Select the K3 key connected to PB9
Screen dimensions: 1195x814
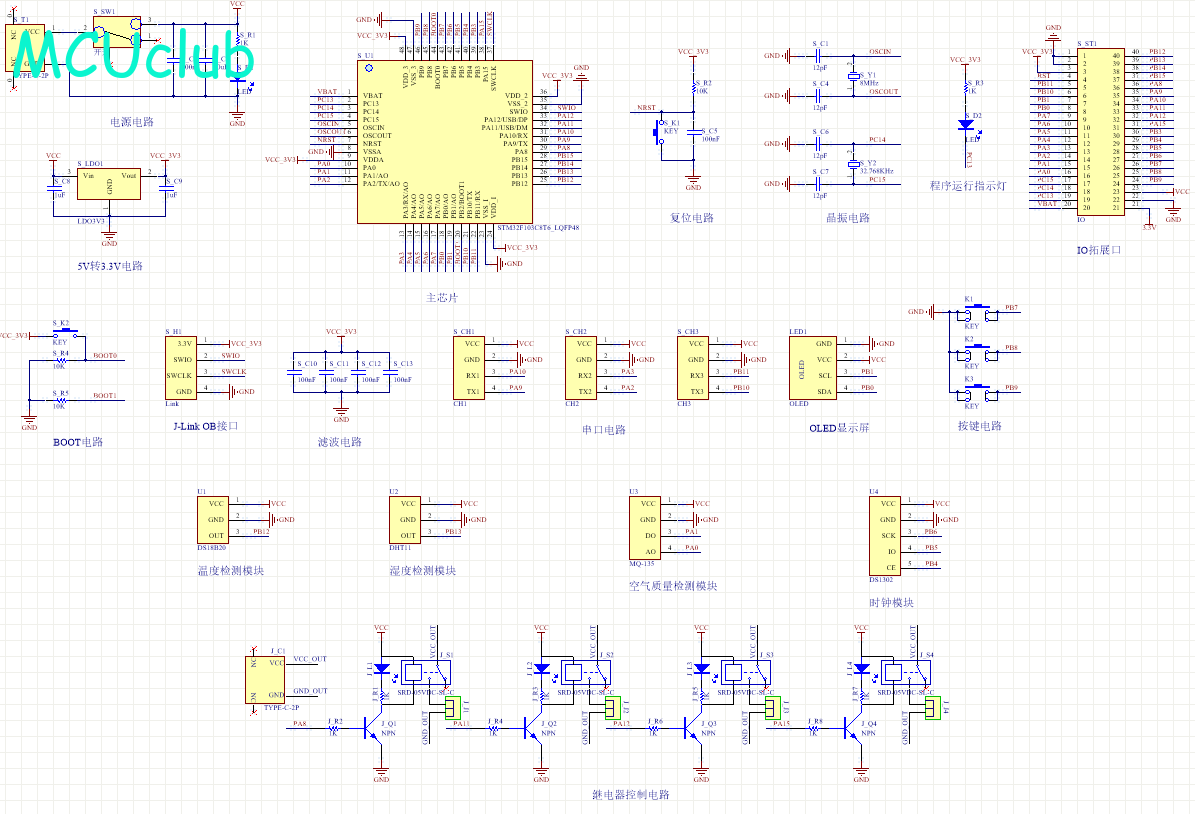(x=979, y=392)
